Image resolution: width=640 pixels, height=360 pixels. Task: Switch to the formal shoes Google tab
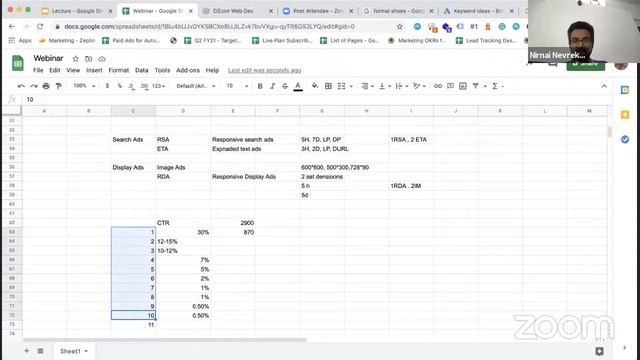pos(398,11)
